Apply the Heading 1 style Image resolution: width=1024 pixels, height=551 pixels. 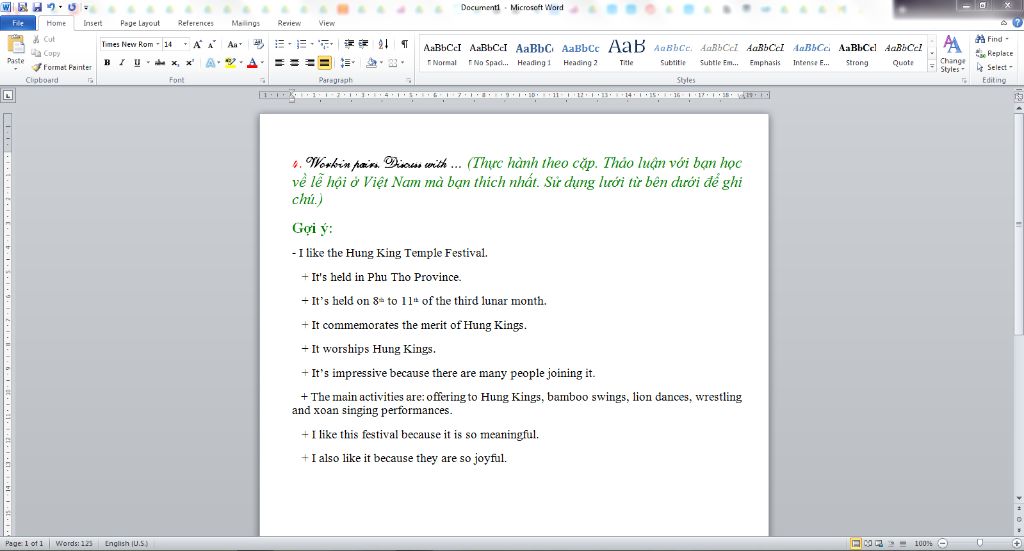[x=534, y=54]
